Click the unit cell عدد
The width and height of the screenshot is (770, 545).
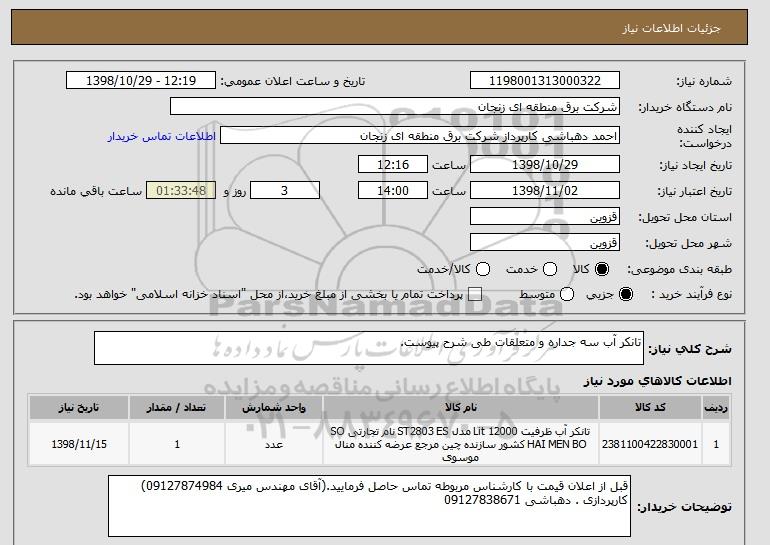coord(274,444)
